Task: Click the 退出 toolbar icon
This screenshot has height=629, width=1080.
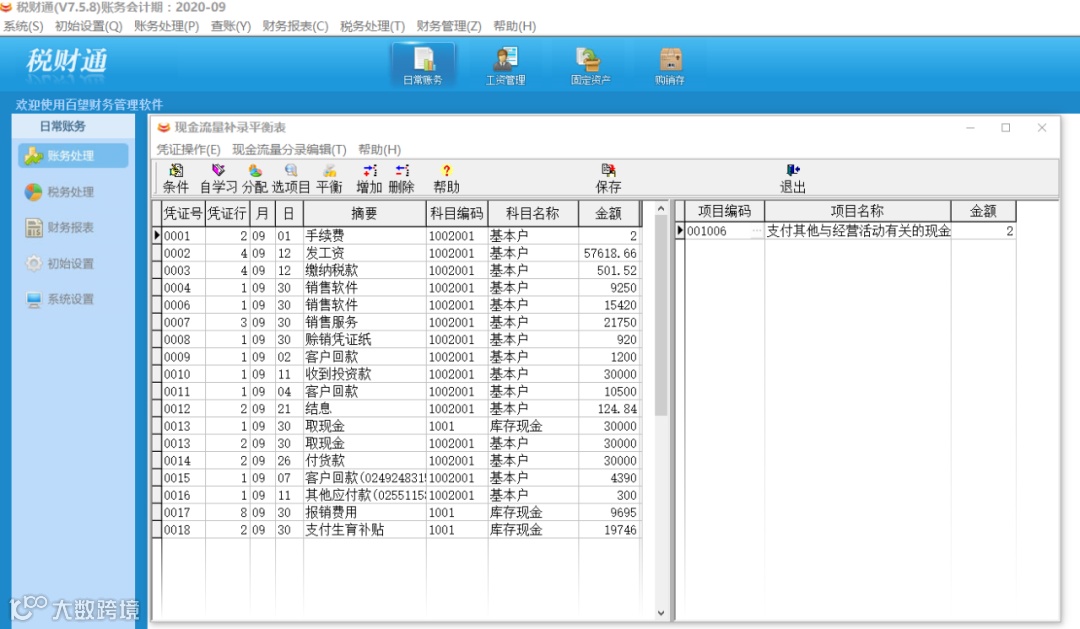Action: pos(792,178)
